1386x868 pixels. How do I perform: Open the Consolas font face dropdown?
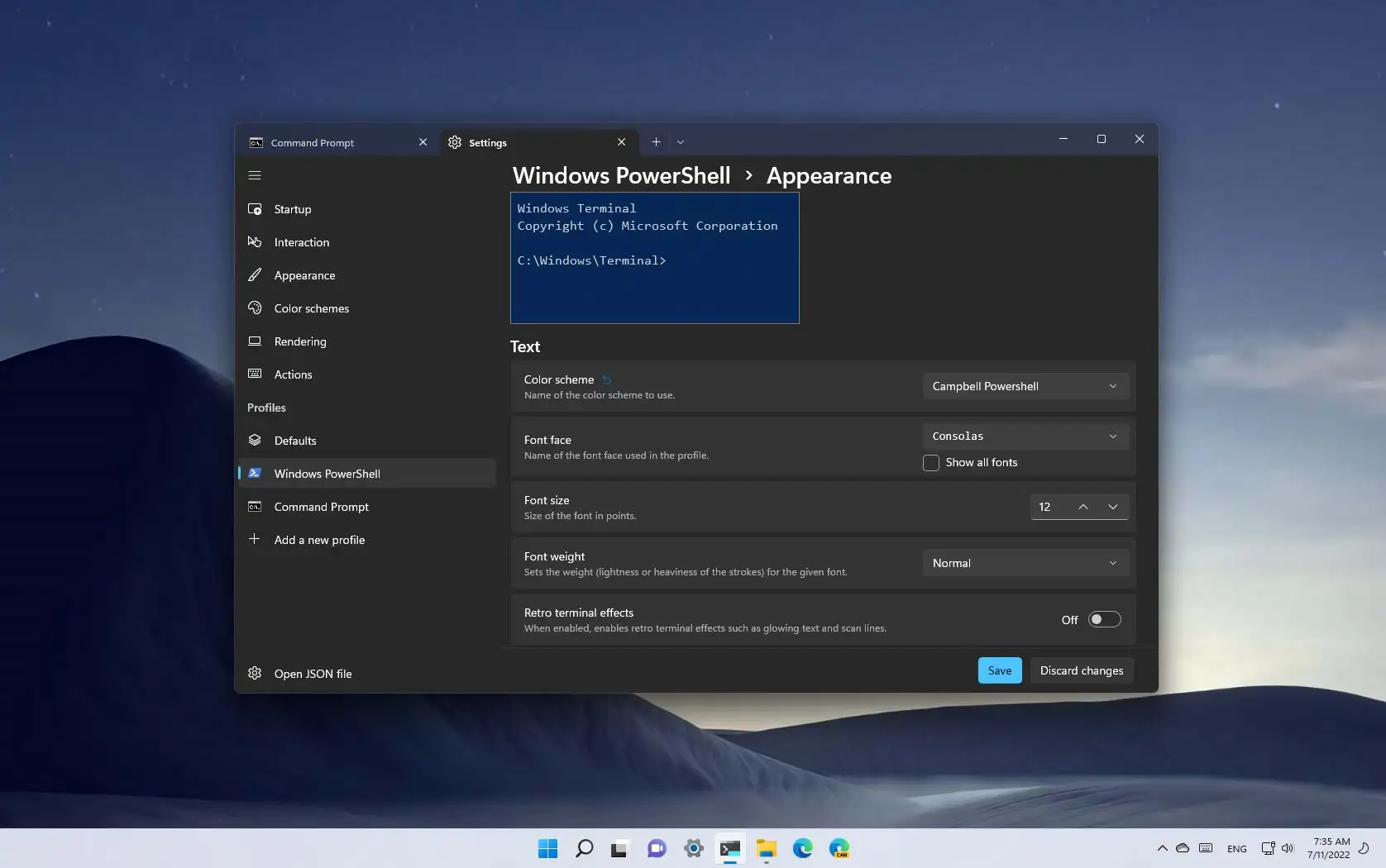1025,436
